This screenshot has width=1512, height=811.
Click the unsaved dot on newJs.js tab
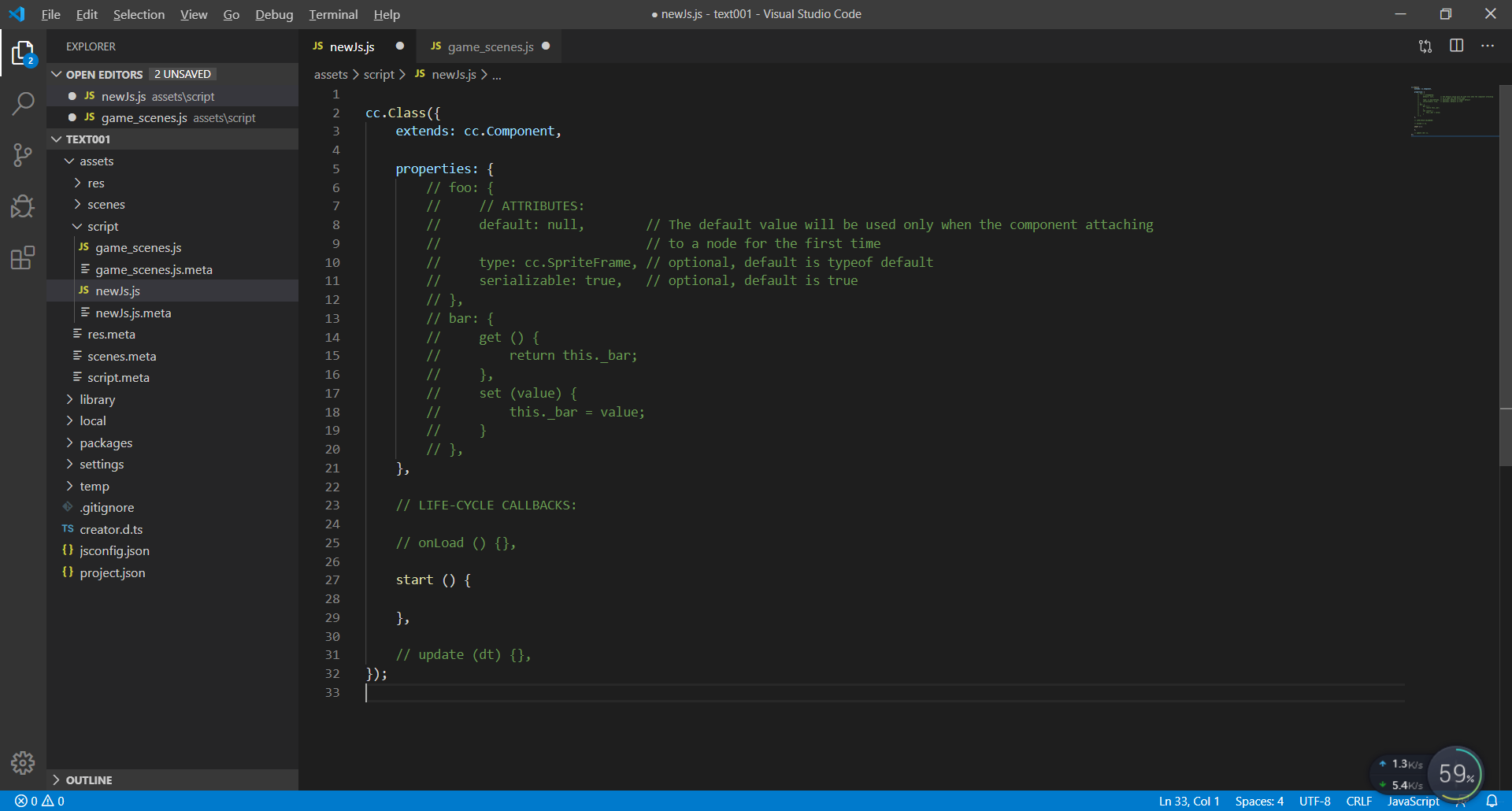click(400, 46)
